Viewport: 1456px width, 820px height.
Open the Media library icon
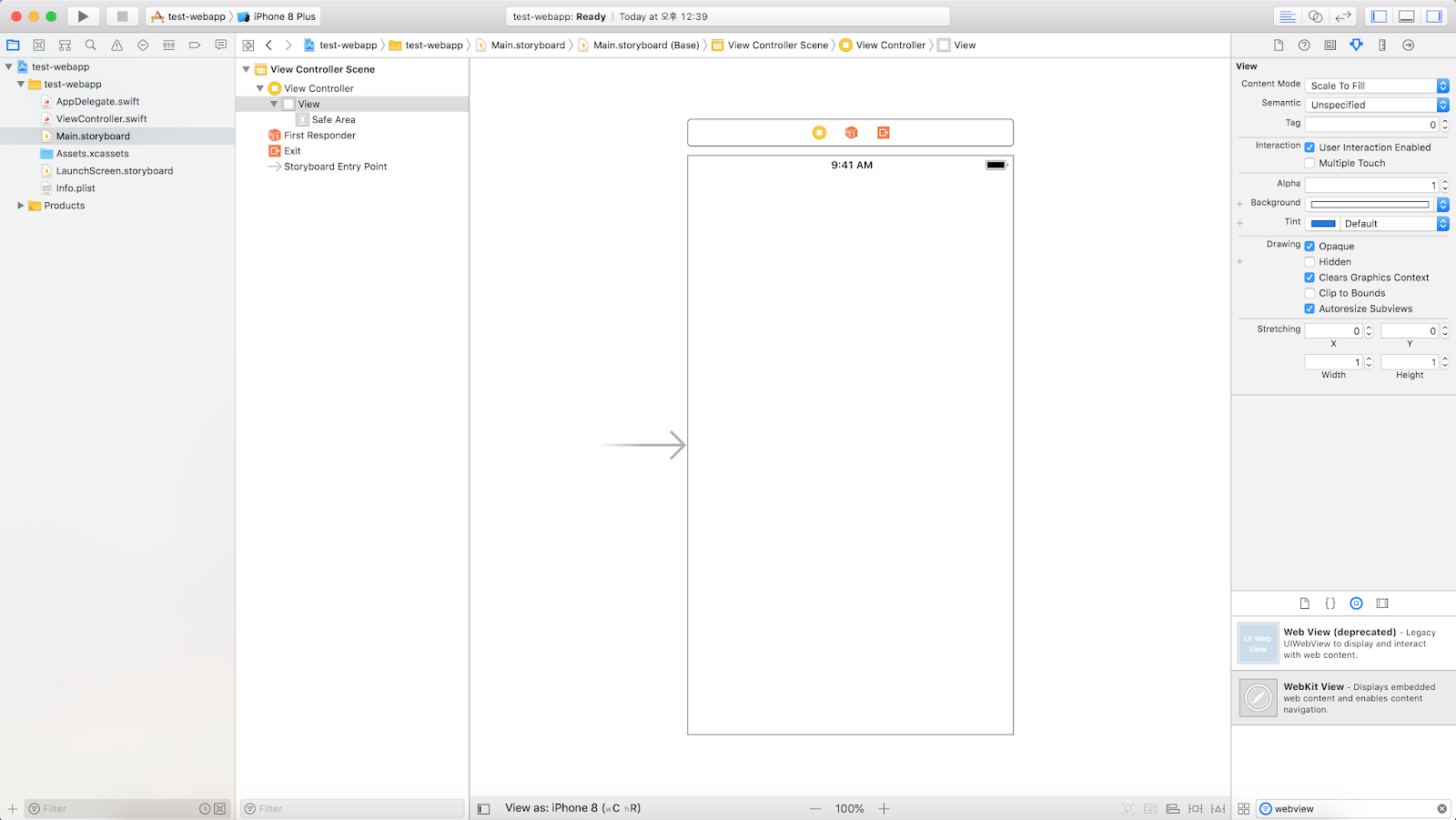(1382, 602)
